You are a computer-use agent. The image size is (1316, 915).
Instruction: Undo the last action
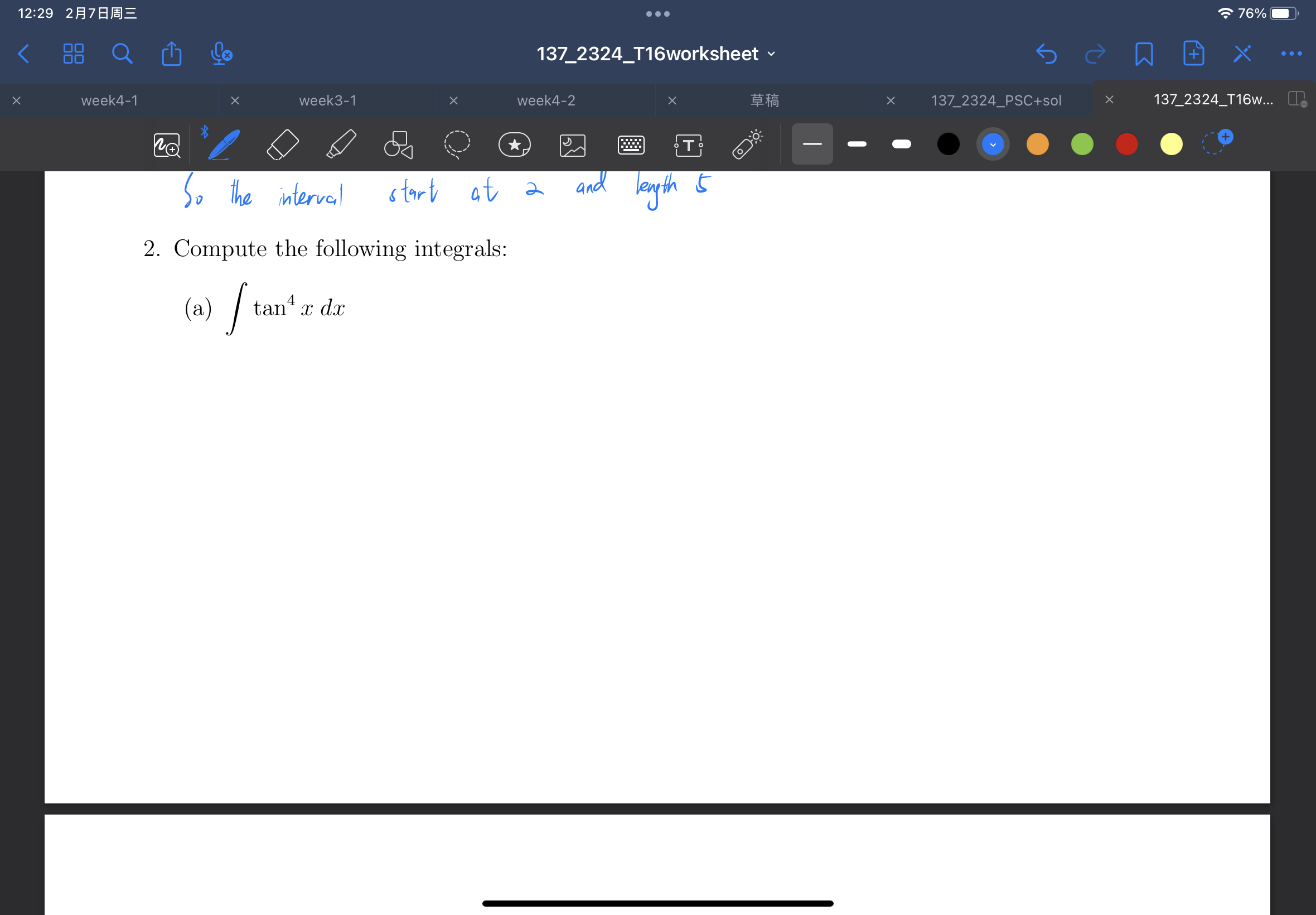1047,54
